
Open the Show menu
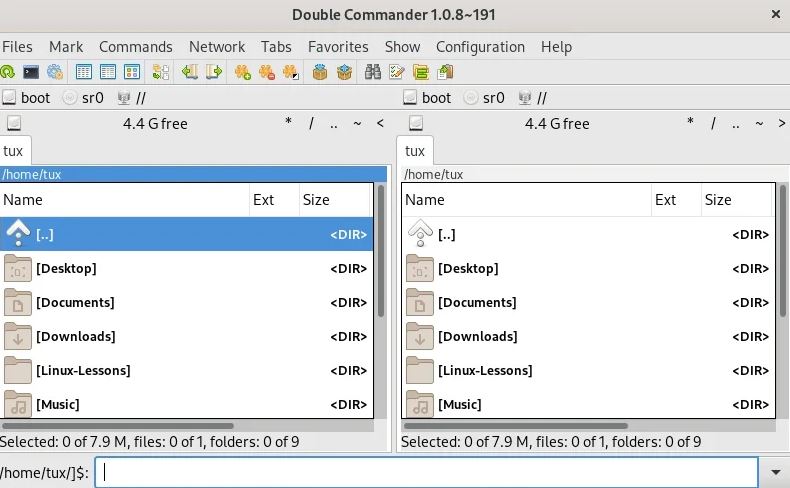tap(402, 47)
